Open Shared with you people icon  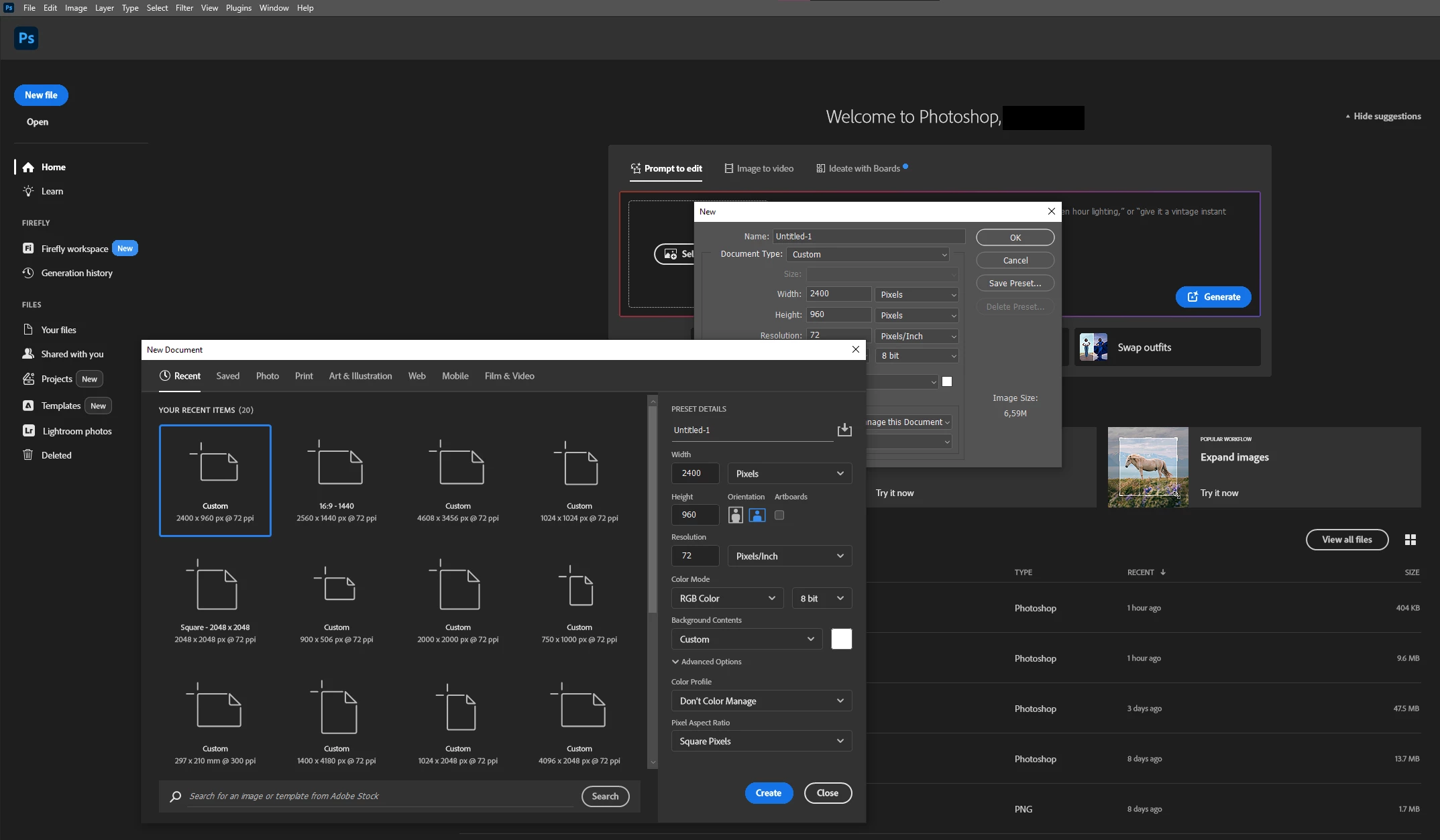point(28,353)
